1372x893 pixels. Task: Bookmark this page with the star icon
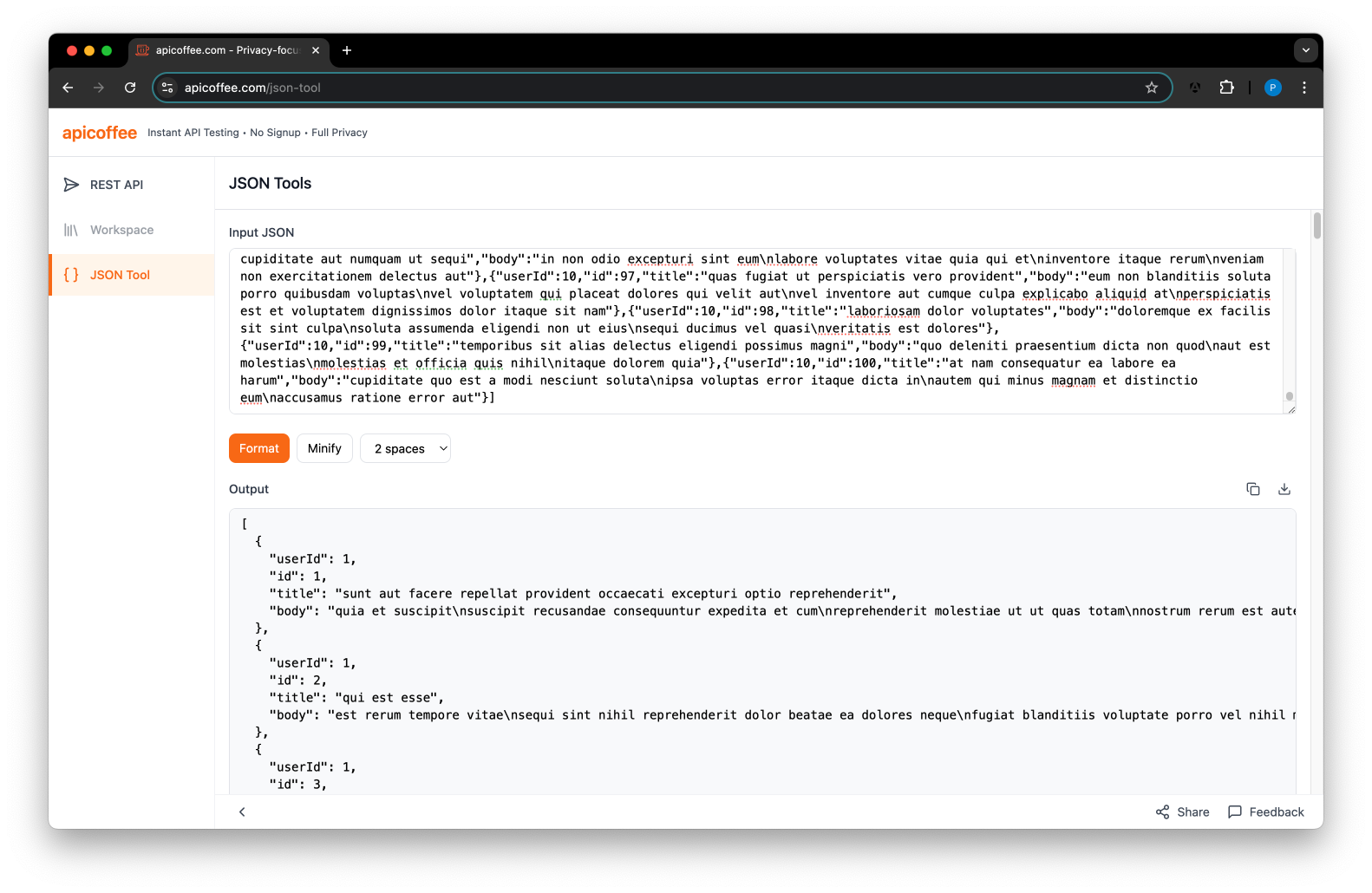(1152, 88)
